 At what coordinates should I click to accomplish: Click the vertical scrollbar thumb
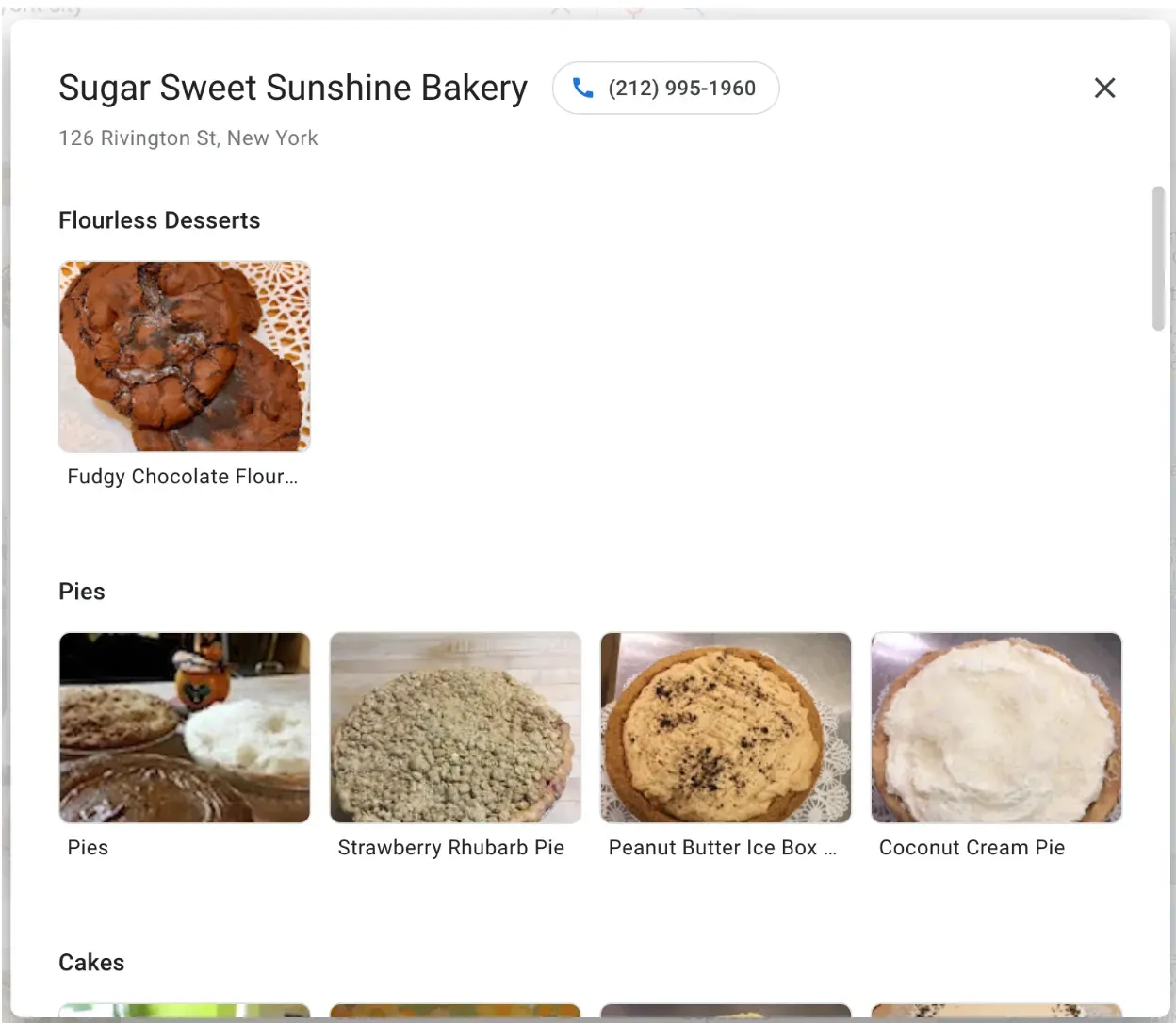[x=1158, y=259]
